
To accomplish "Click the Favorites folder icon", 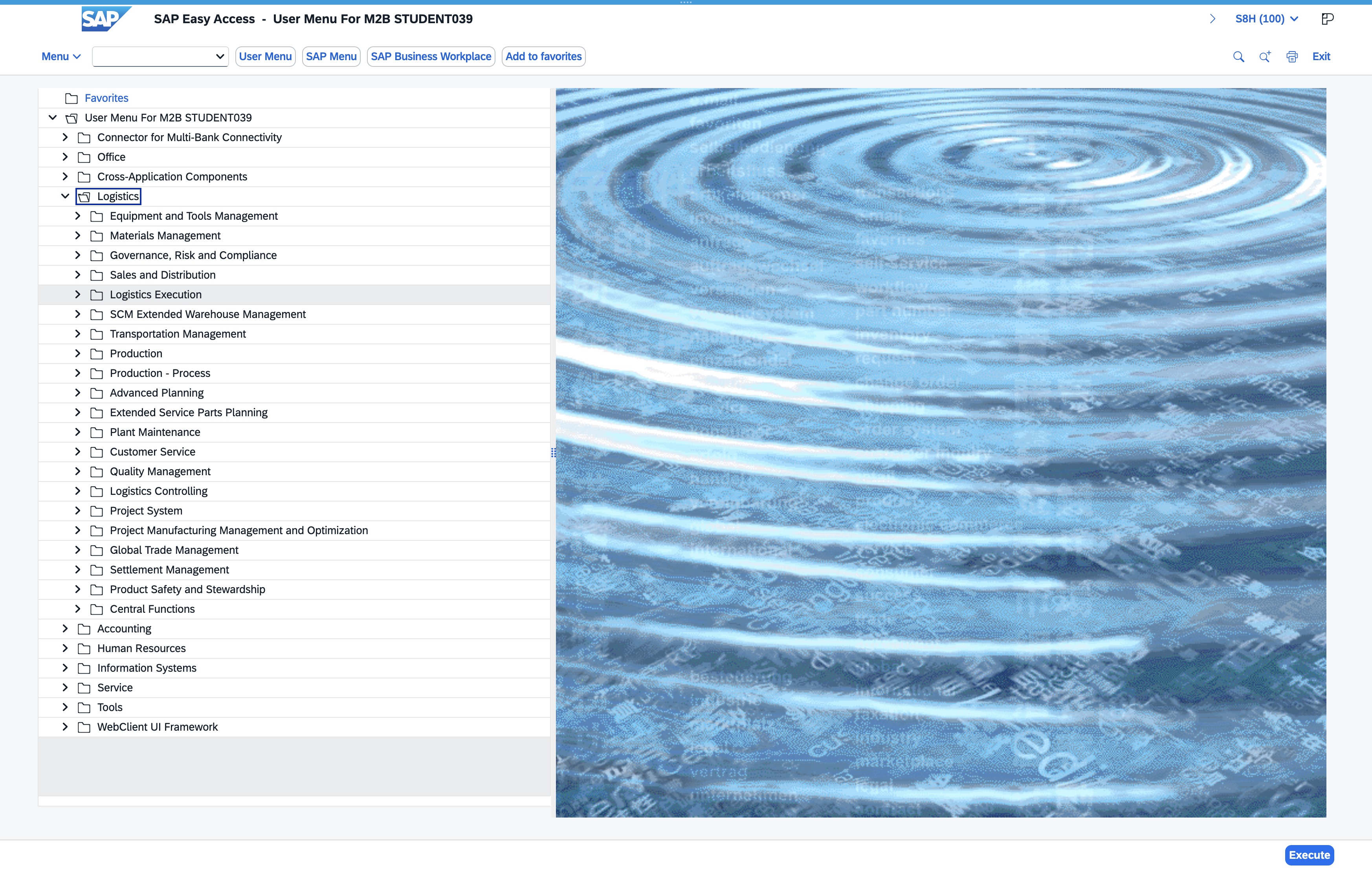I will click(71, 98).
